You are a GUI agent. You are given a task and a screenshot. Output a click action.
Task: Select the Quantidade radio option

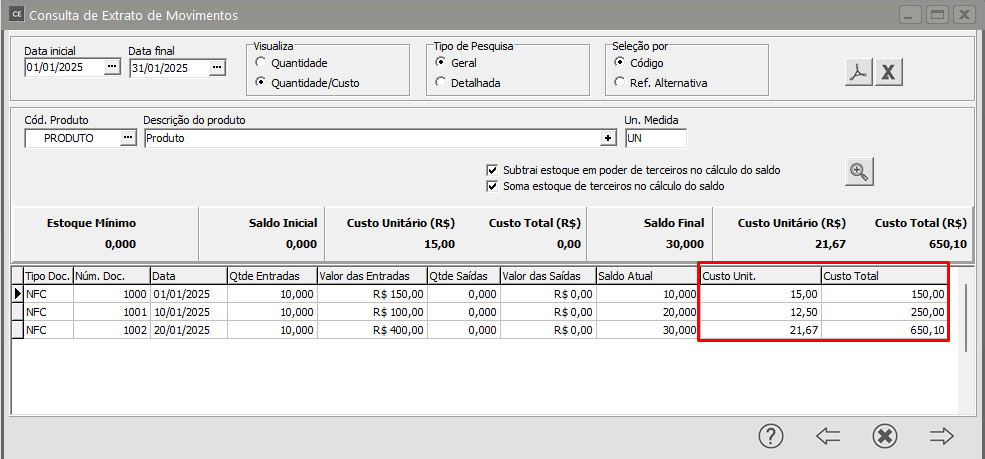[261, 63]
